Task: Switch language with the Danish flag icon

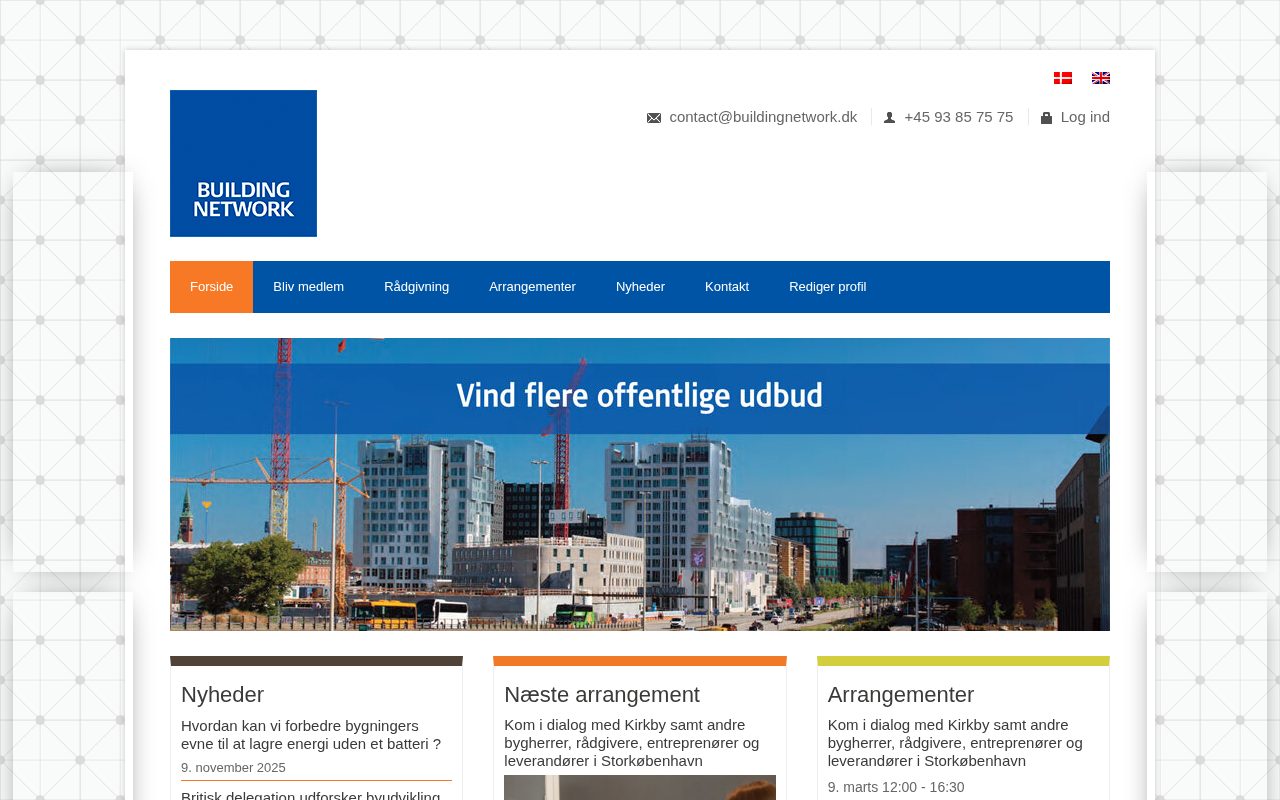Action: [1062, 78]
